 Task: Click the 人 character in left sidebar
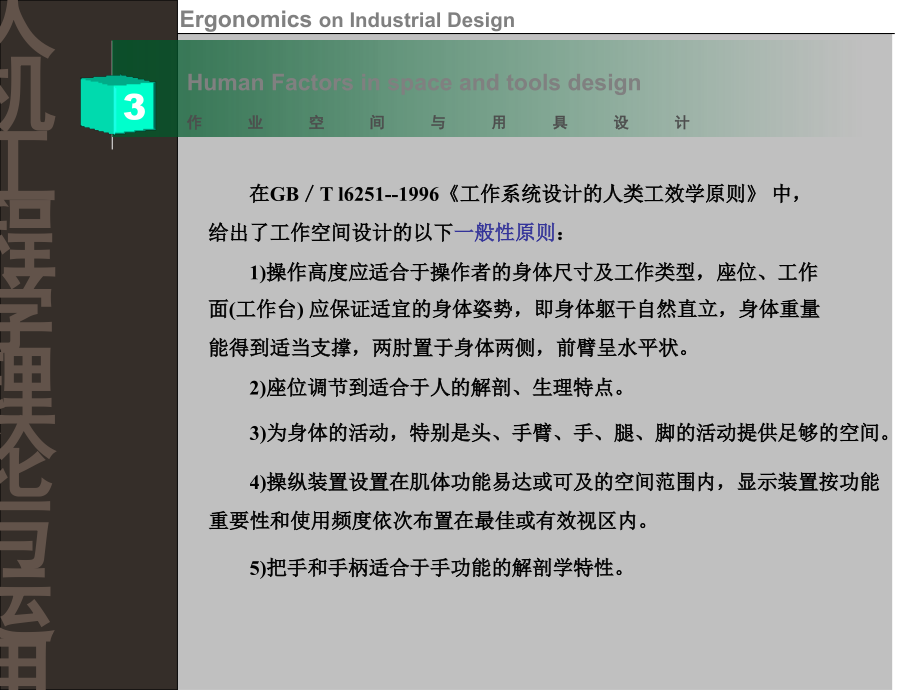tap(30, 30)
